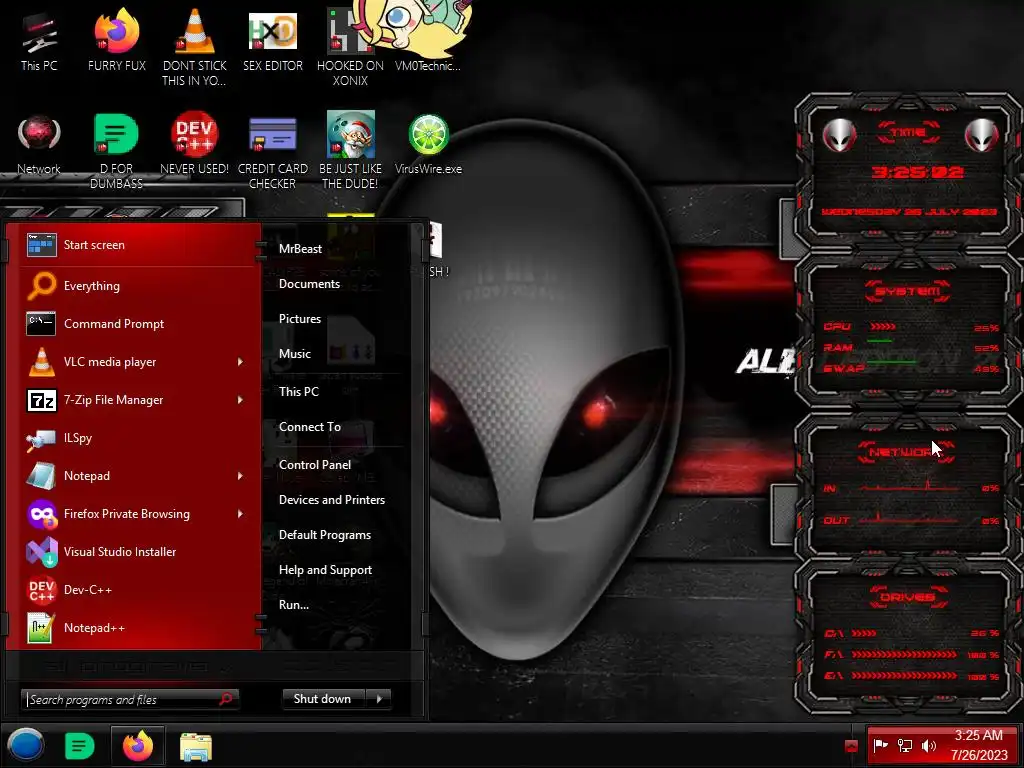This screenshot has height=768, width=1024.
Task: Click the RAM usage meter in SYSTEM gadget
Action: click(x=910, y=347)
